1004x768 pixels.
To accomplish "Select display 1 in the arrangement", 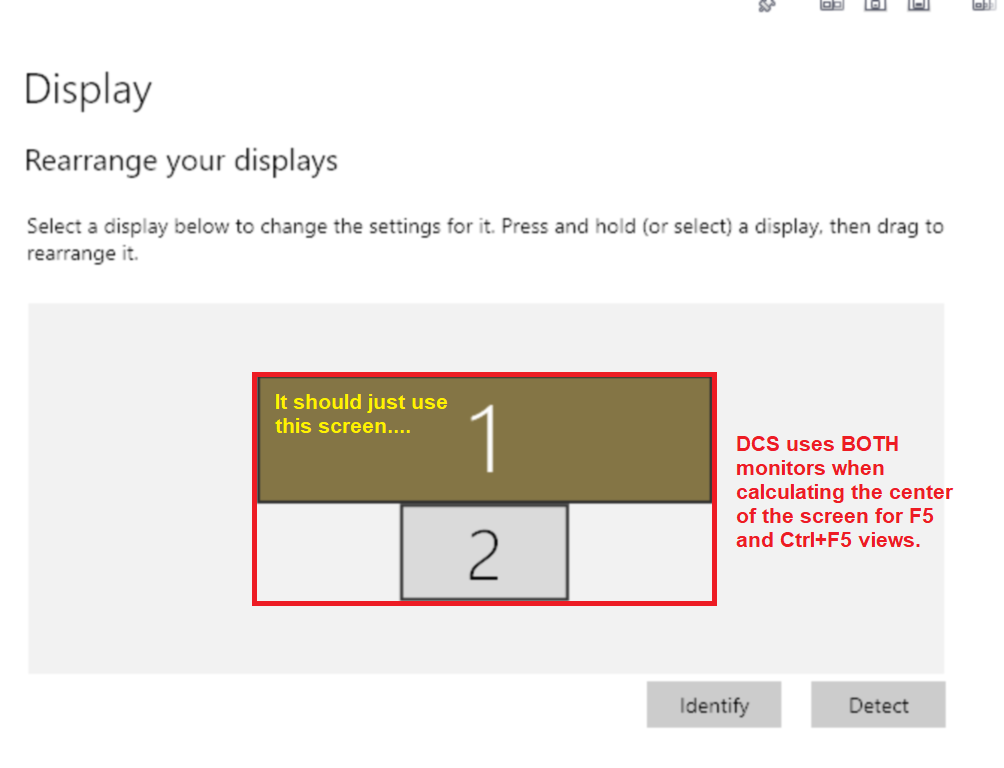I will 484,439.
